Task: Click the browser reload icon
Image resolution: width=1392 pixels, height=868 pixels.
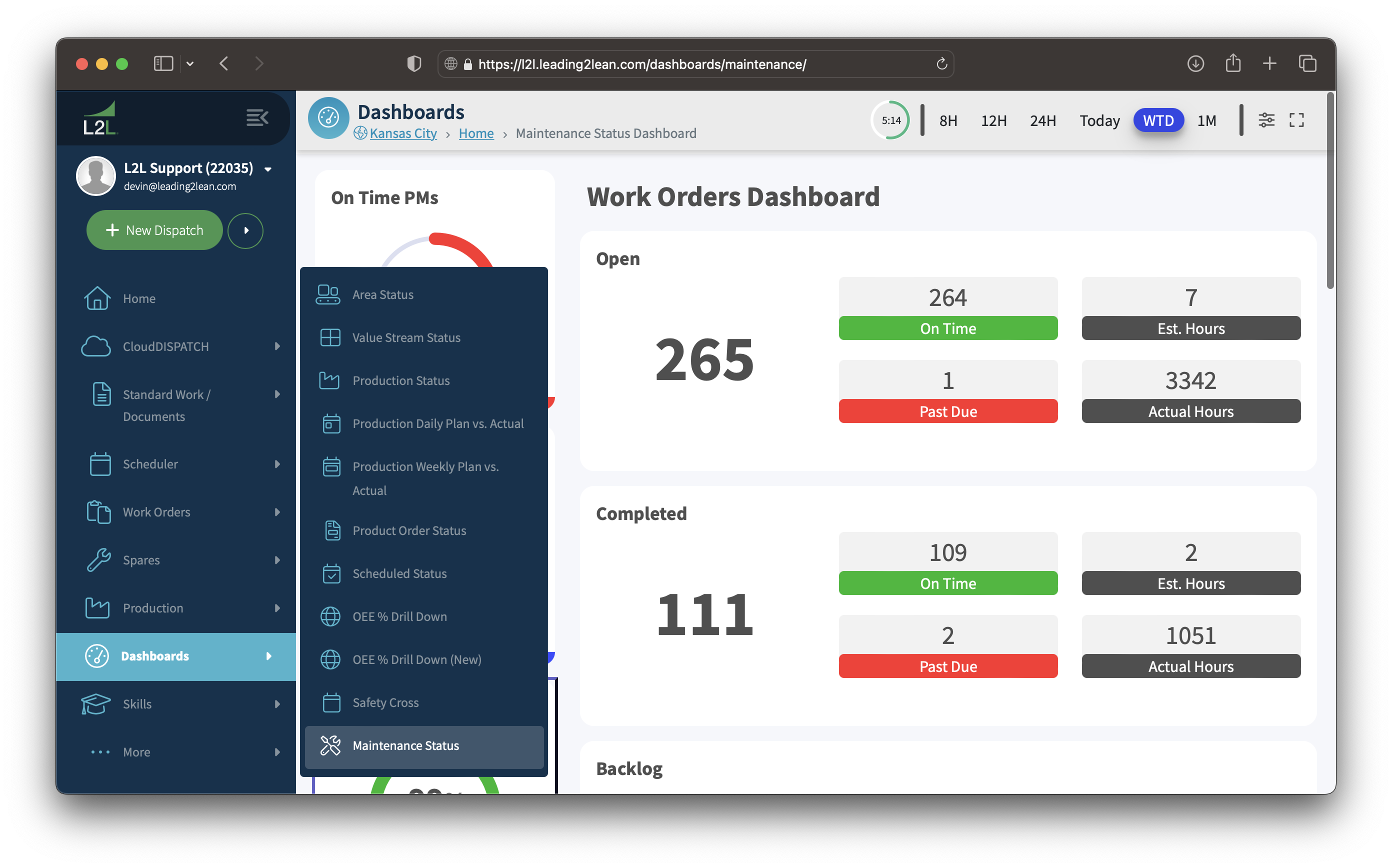Action: (941, 63)
